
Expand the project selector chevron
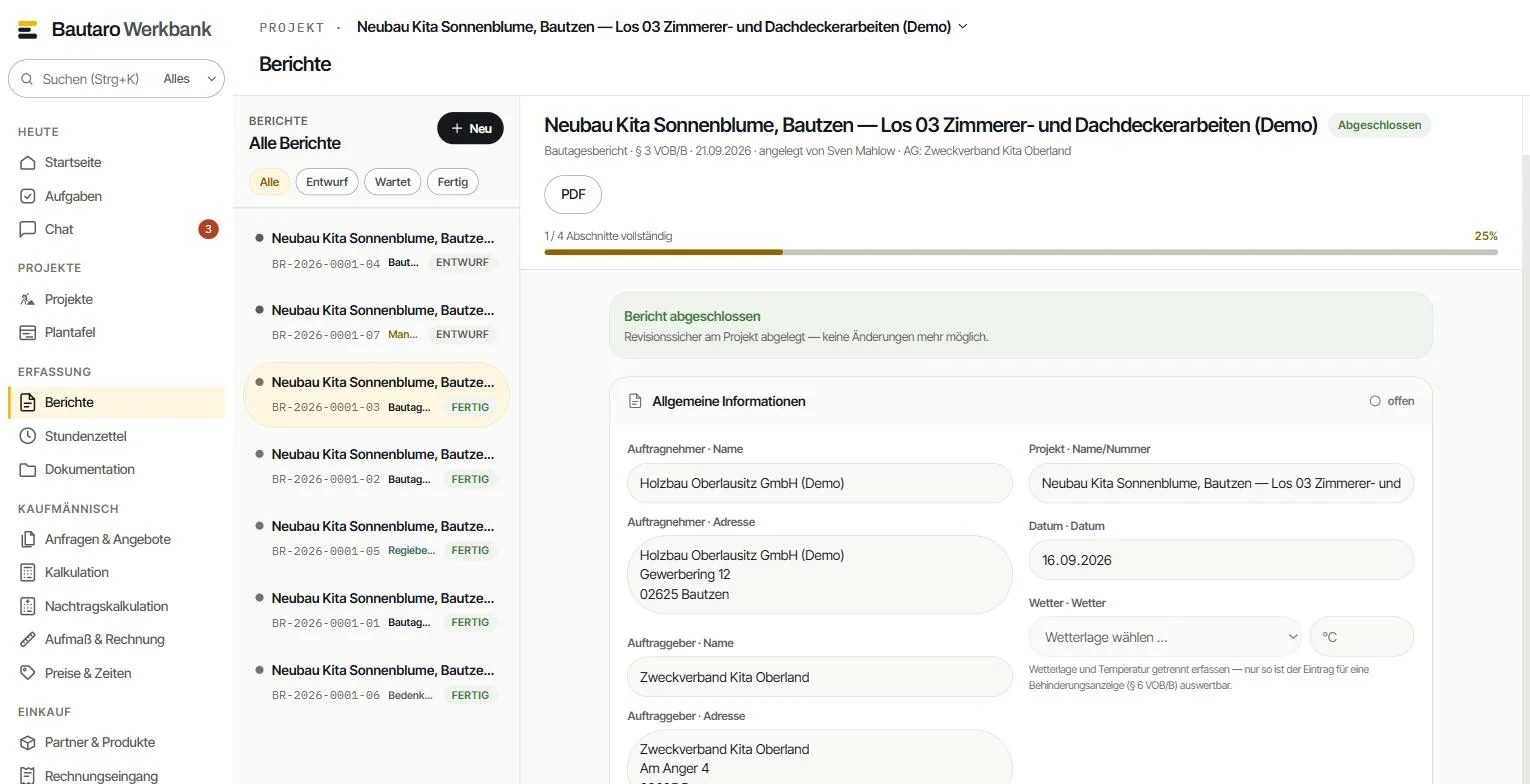click(963, 27)
